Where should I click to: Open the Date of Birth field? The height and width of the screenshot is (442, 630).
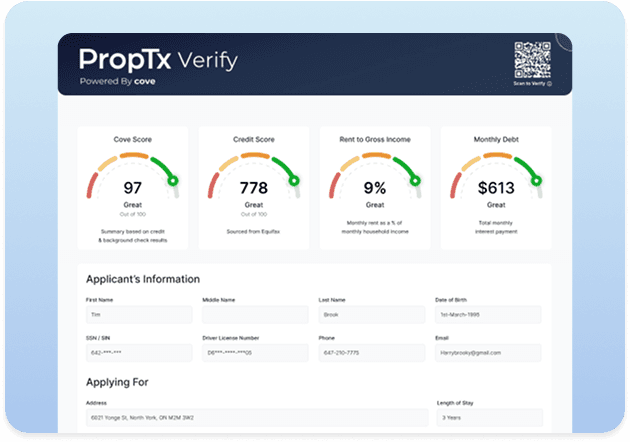point(487,314)
